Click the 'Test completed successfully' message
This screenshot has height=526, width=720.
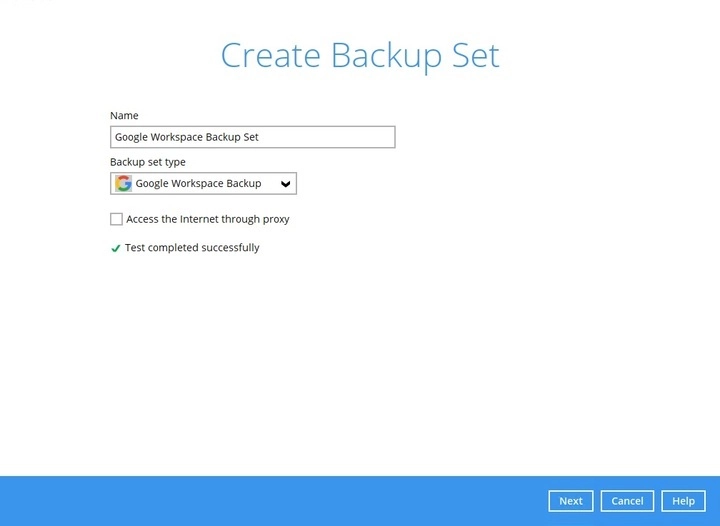pyautogui.click(x=191, y=248)
